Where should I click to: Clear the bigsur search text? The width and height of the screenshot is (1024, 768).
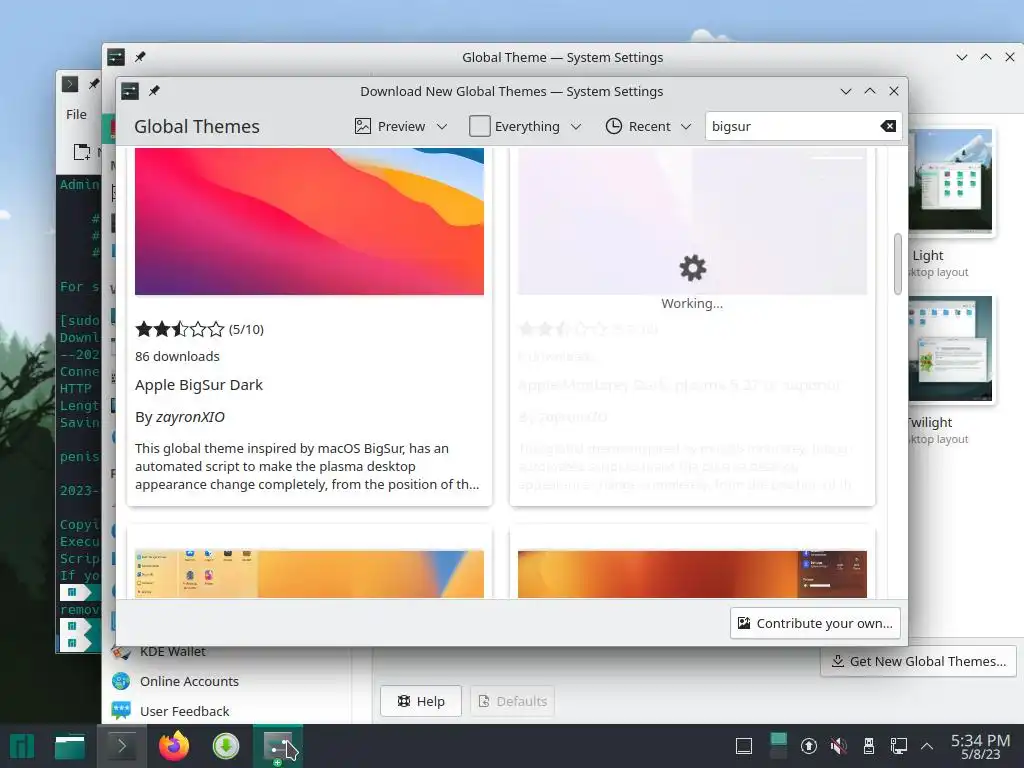tap(888, 126)
